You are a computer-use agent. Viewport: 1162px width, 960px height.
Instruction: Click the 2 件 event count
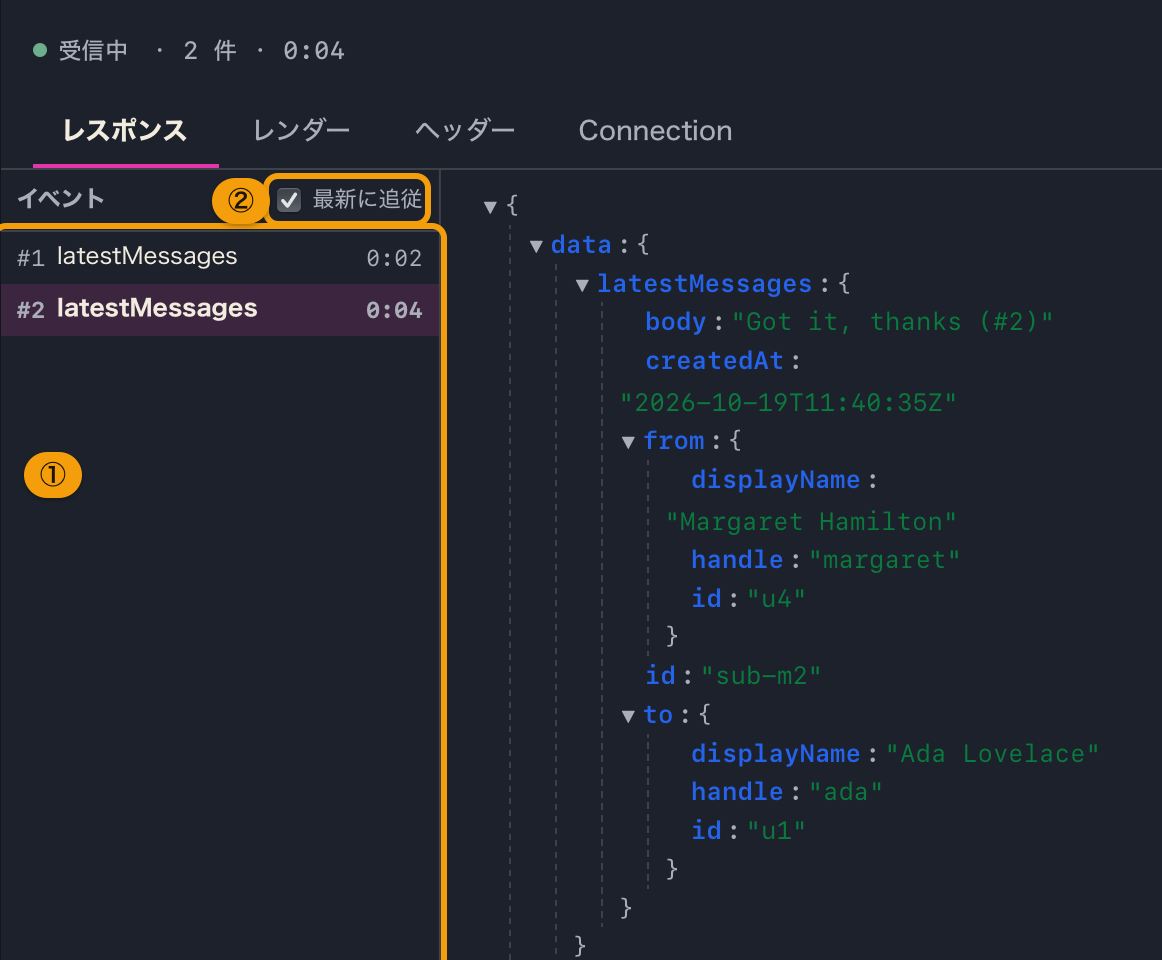[210, 50]
